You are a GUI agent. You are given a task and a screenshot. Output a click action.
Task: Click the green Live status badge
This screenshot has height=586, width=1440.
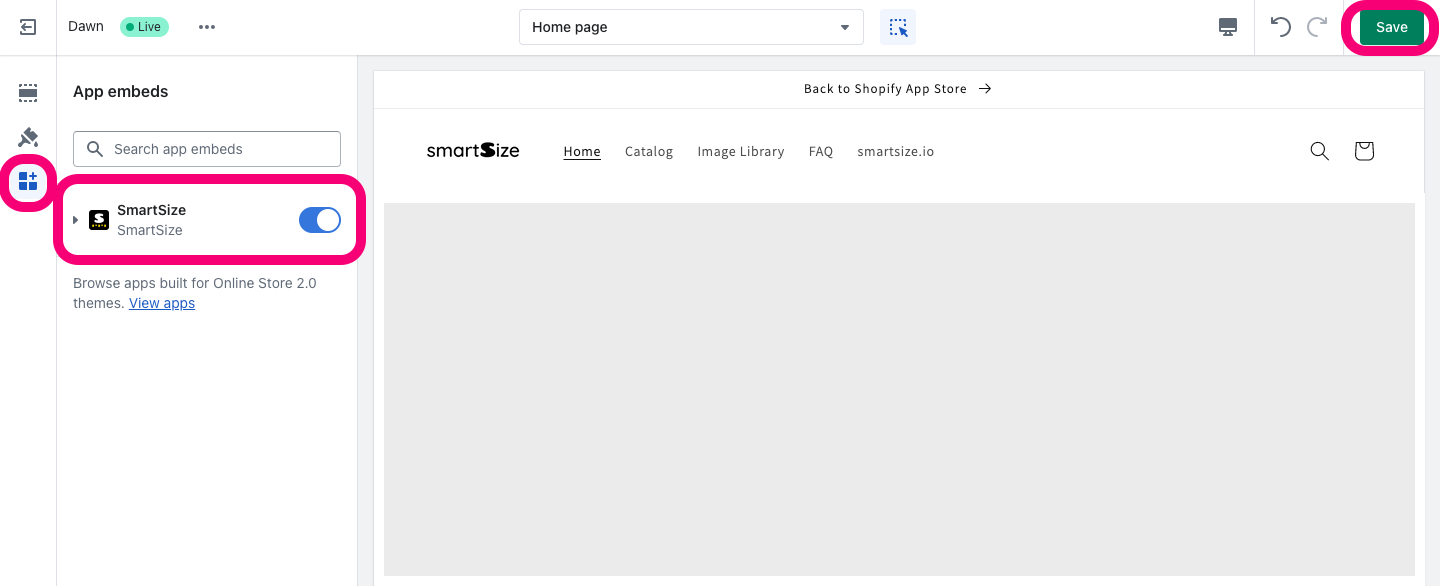(144, 27)
